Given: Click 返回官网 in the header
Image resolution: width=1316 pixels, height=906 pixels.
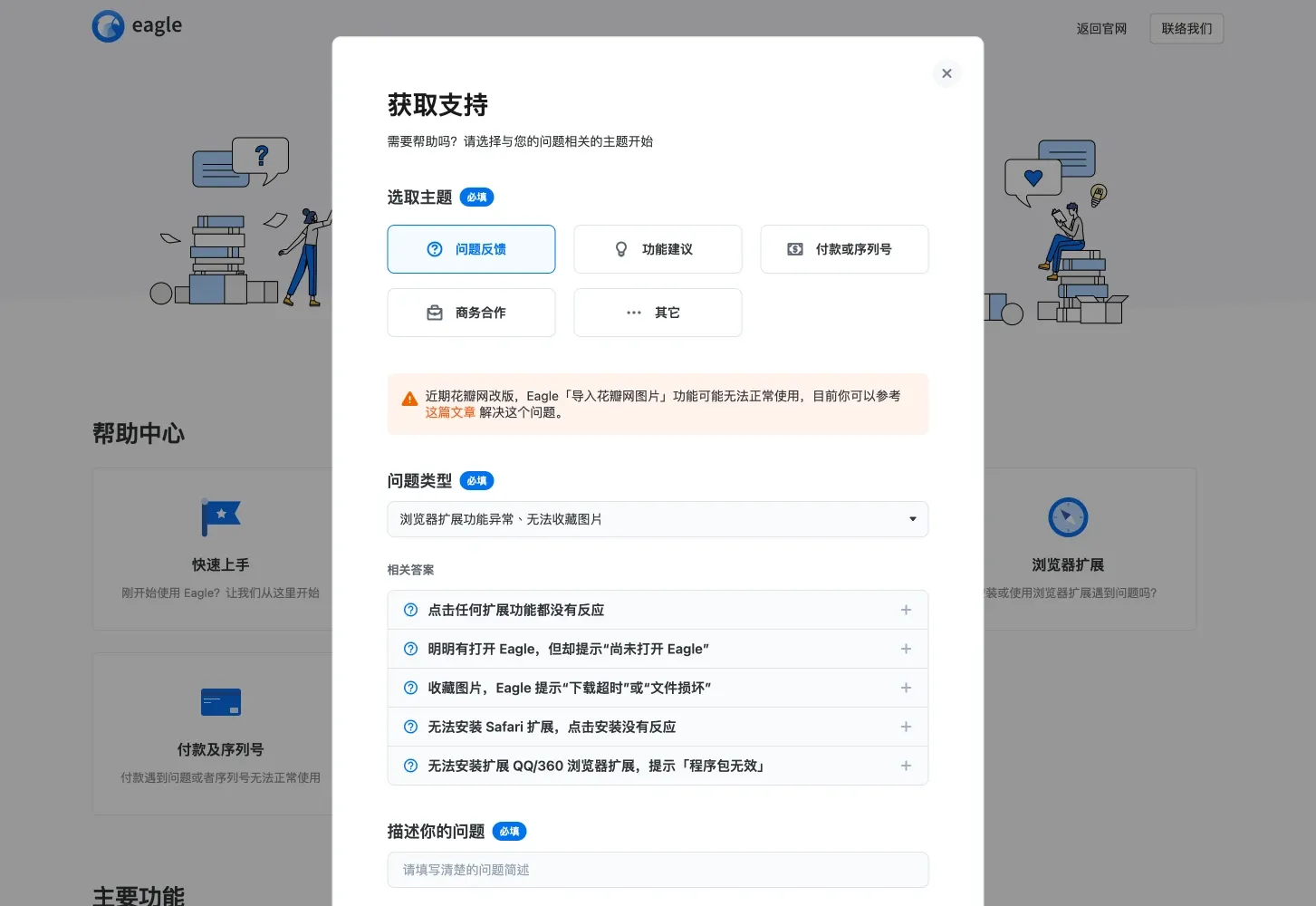Looking at the screenshot, I should pyautogui.click(x=1101, y=29).
